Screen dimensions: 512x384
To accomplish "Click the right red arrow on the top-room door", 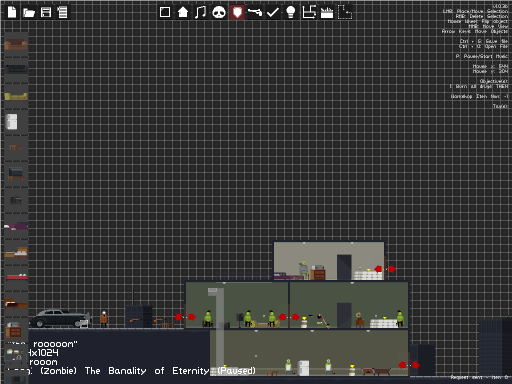I will [392, 269].
